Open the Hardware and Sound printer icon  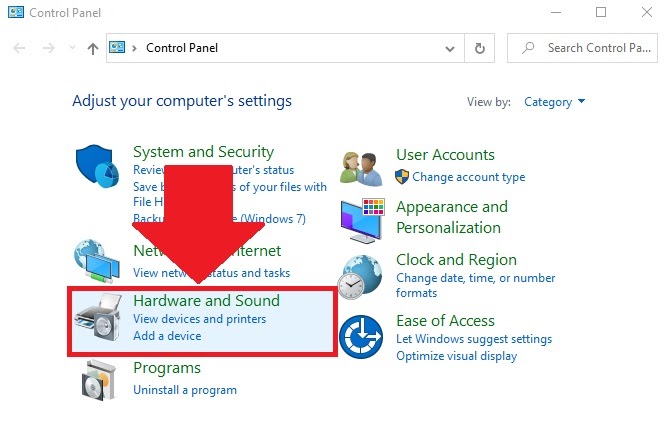point(98,320)
